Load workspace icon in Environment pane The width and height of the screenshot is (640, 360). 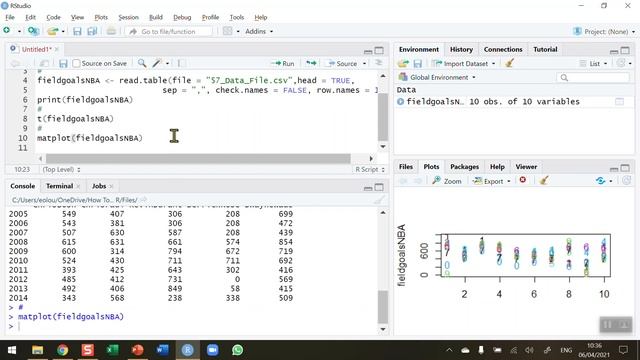[403, 64]
